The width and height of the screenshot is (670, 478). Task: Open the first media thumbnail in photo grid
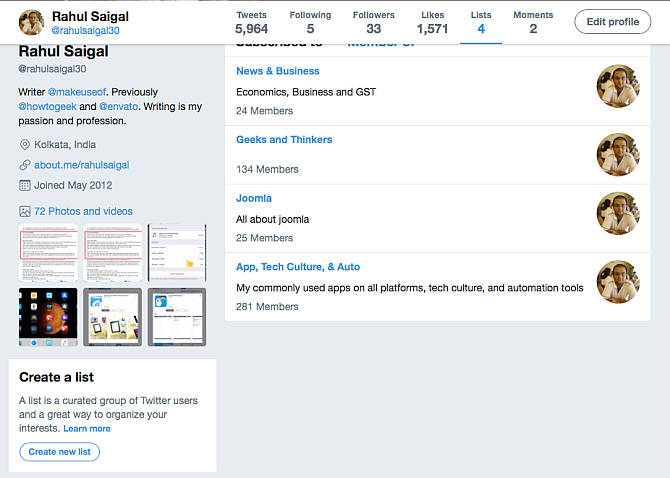pos(48,252)
